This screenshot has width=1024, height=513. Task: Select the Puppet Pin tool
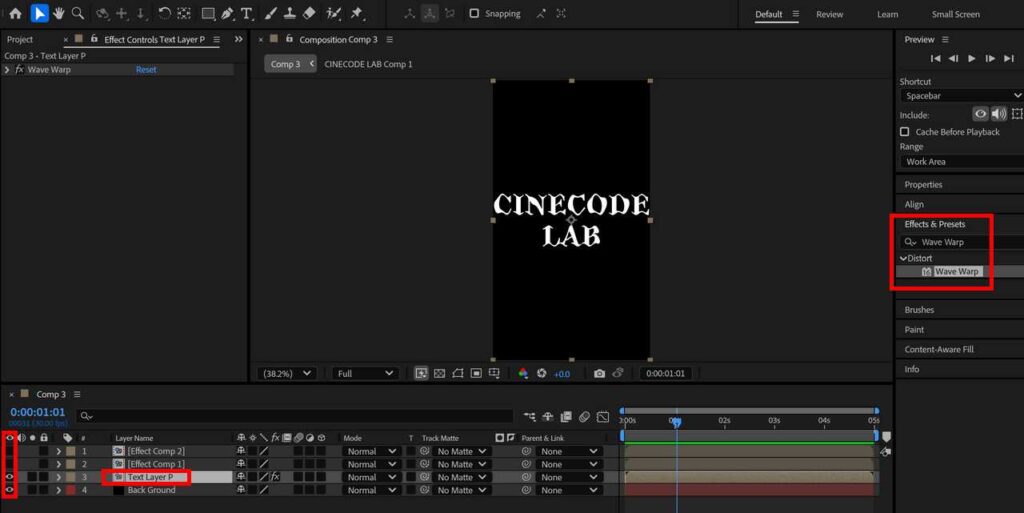pyautogui.click(x=357, y=13)
